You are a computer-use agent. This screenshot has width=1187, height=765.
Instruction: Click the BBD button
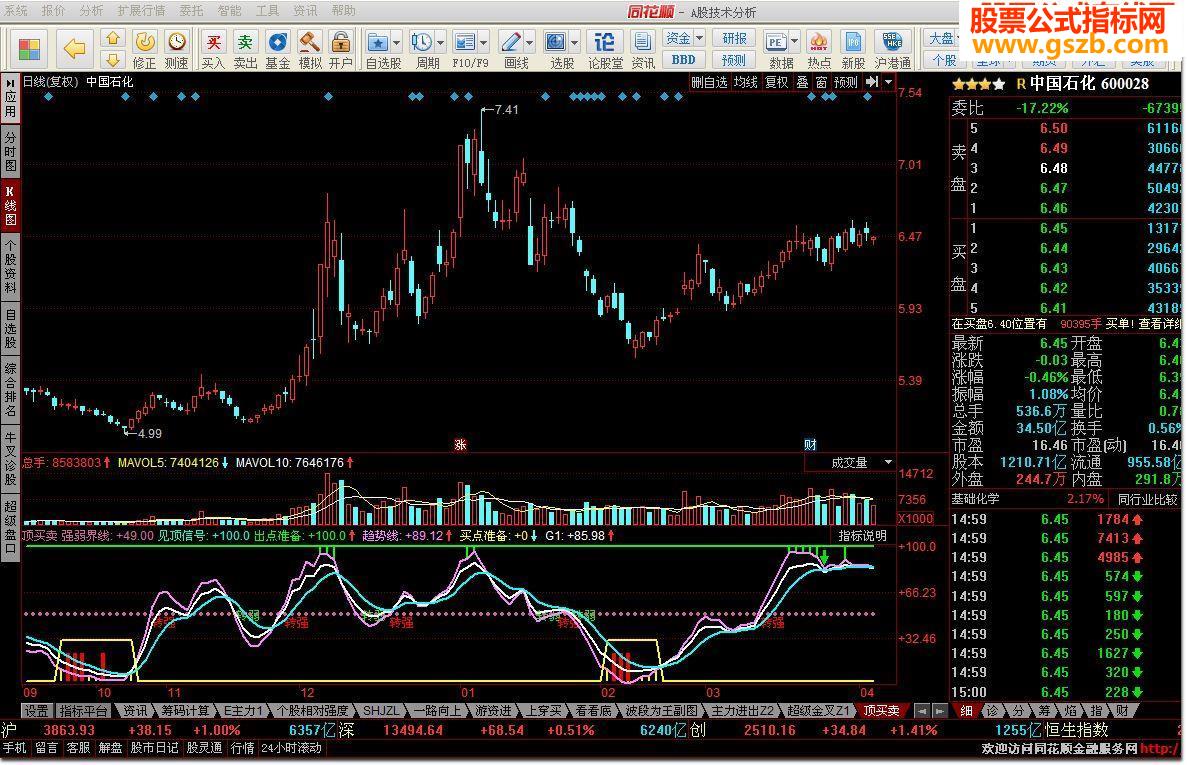(x=684, y=60)
